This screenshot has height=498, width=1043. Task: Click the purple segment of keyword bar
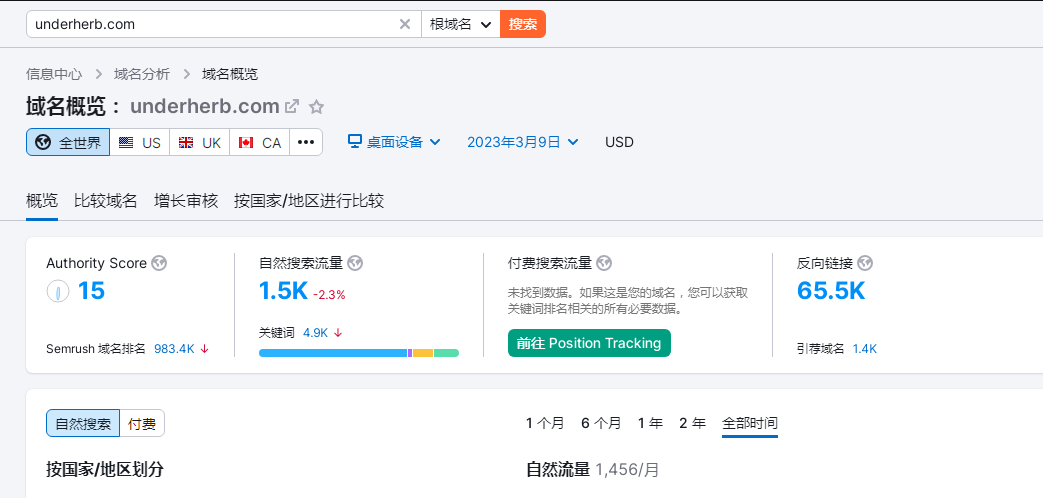pos(410,353)
